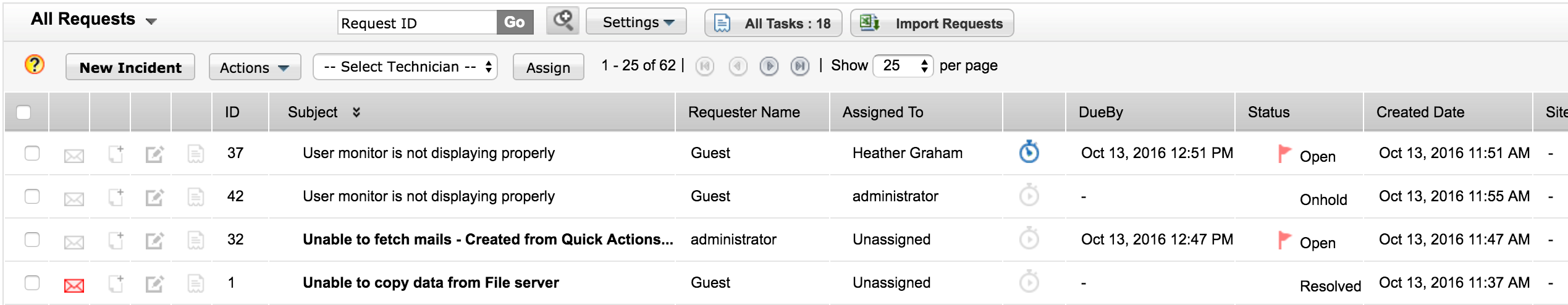Jump to the last page of requests

799,66
